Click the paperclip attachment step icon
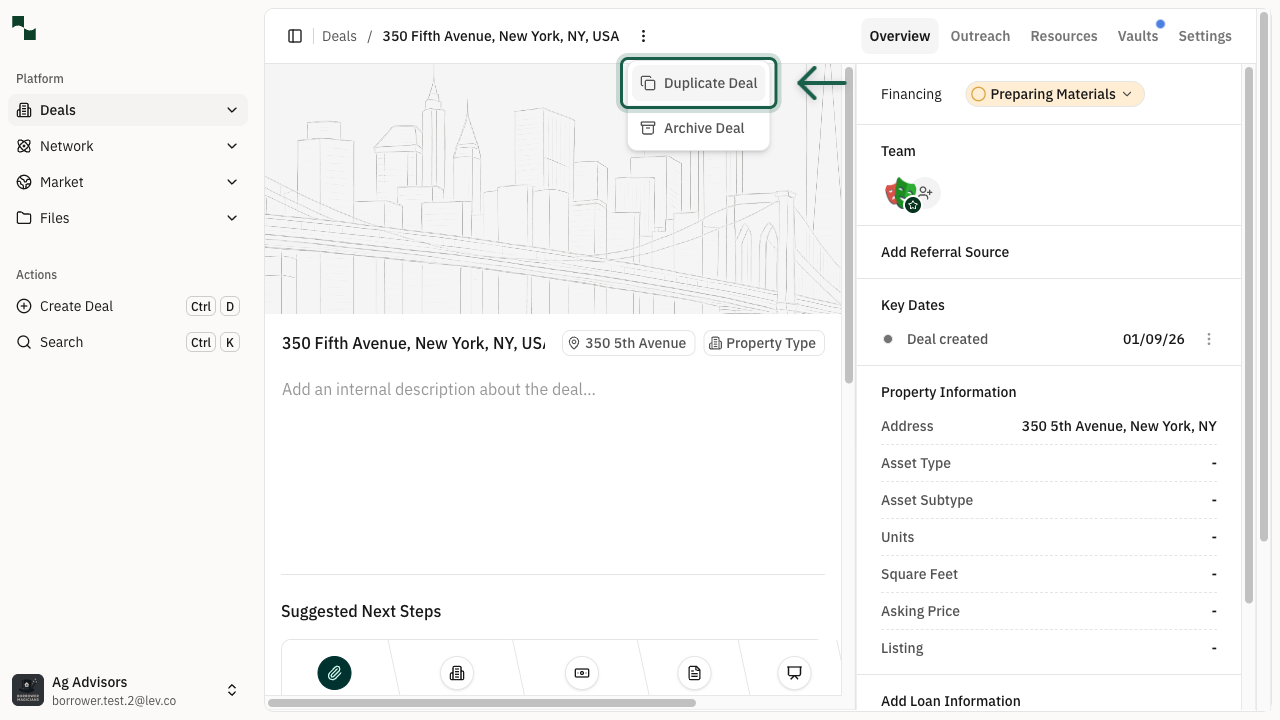The height and width of the screenshot is (720, 1280). 334,673
